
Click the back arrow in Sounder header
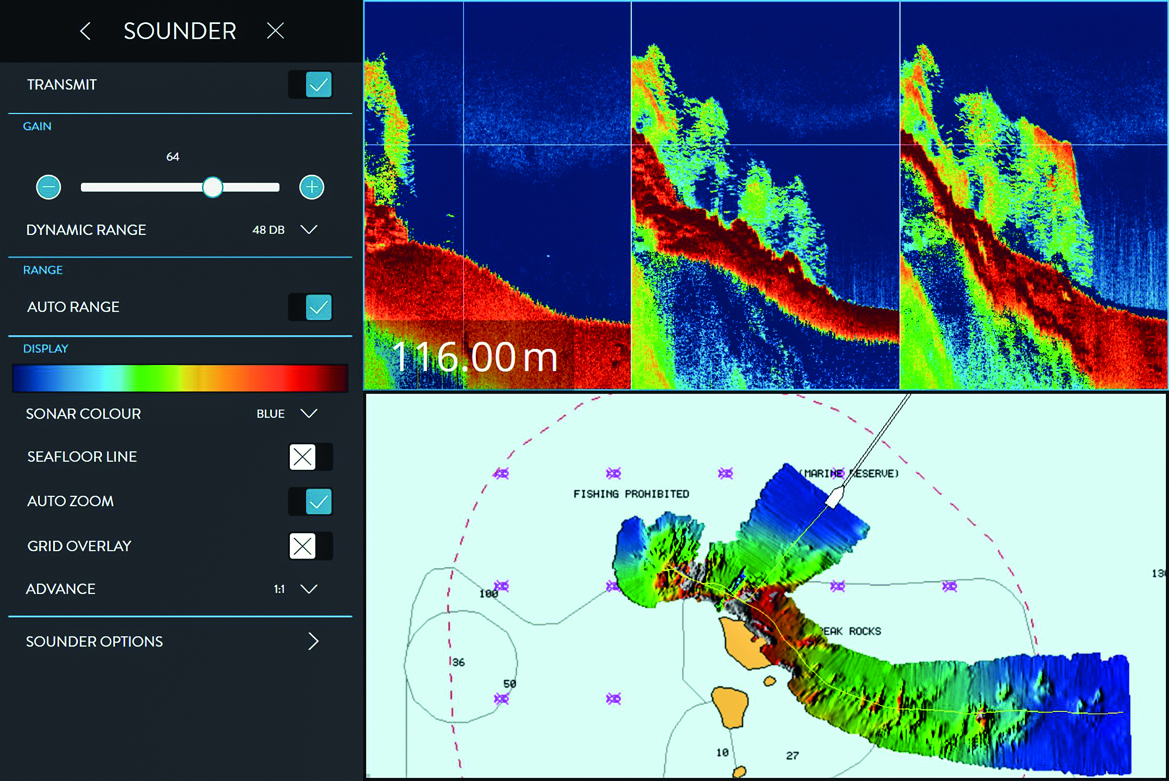pyautogui.click(x=86, y=31)
